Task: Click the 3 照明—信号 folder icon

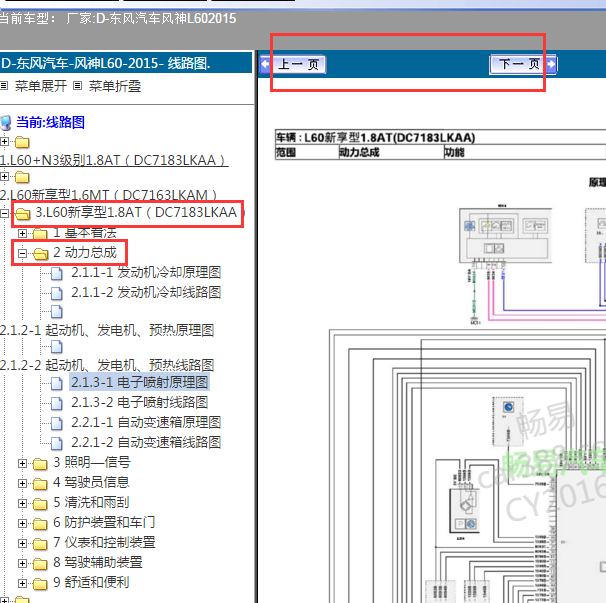Action: point(40,463)
